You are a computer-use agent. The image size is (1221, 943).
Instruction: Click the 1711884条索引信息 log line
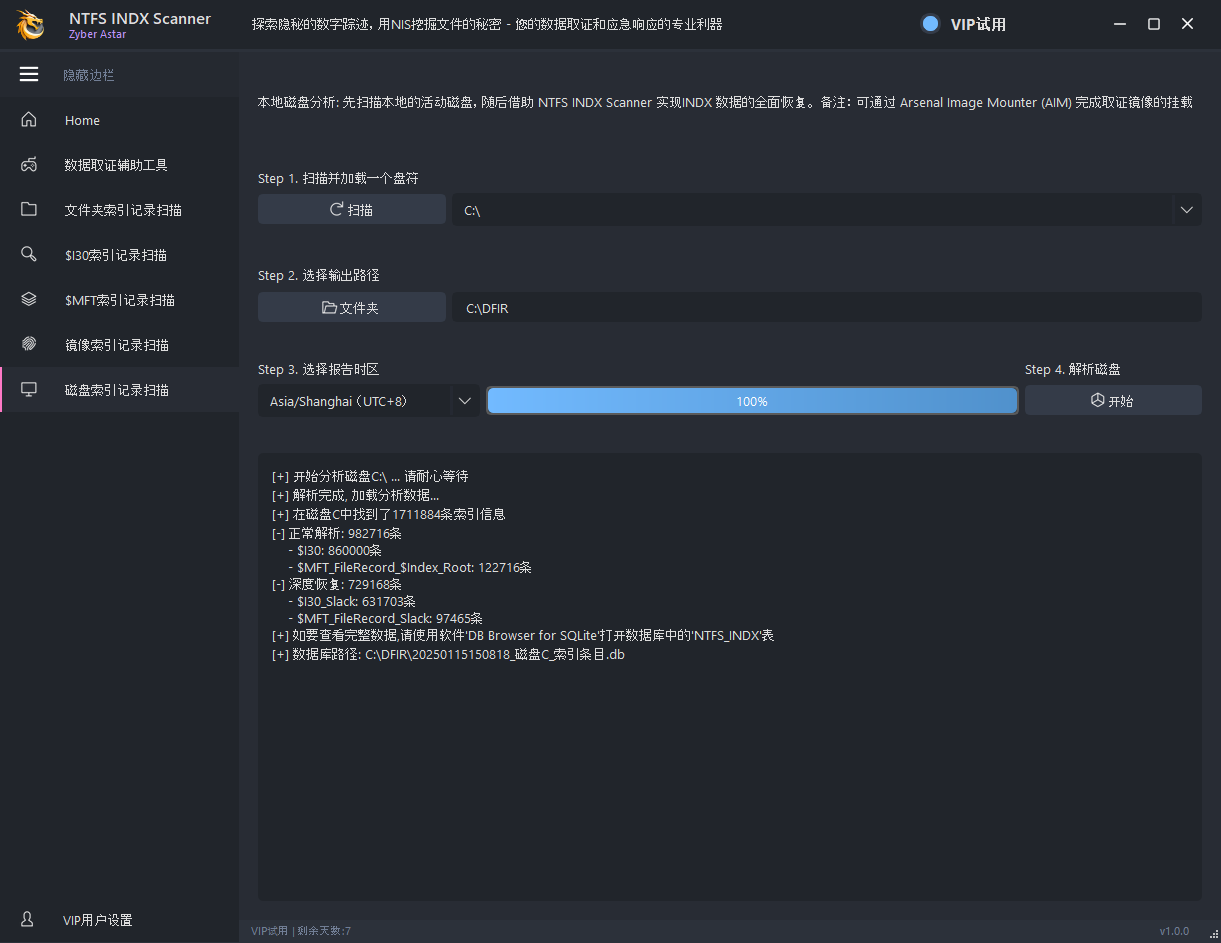pos(388,515)
